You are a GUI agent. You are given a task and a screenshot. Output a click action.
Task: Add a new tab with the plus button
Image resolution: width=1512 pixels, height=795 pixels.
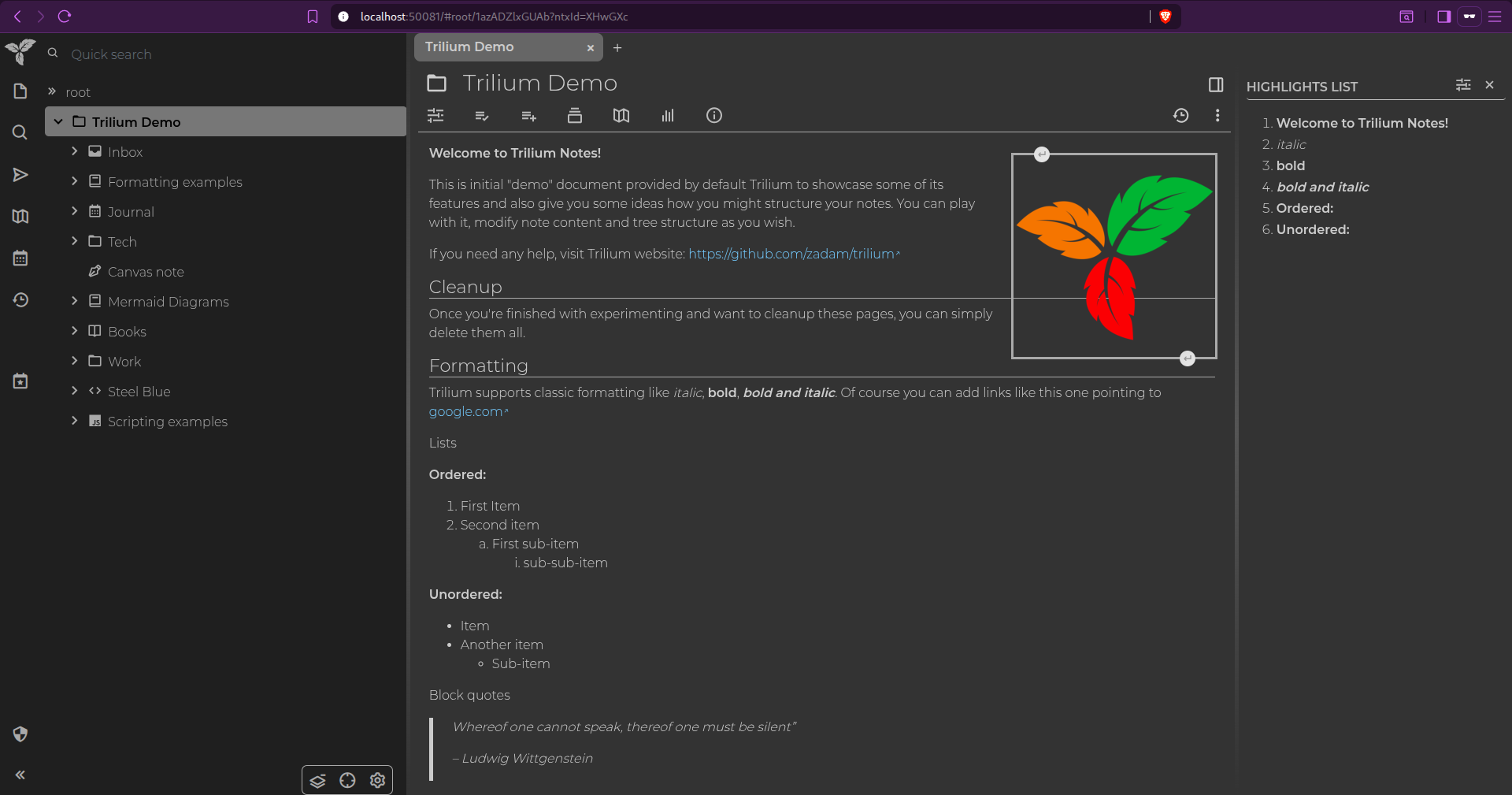[x=617, y=48]
